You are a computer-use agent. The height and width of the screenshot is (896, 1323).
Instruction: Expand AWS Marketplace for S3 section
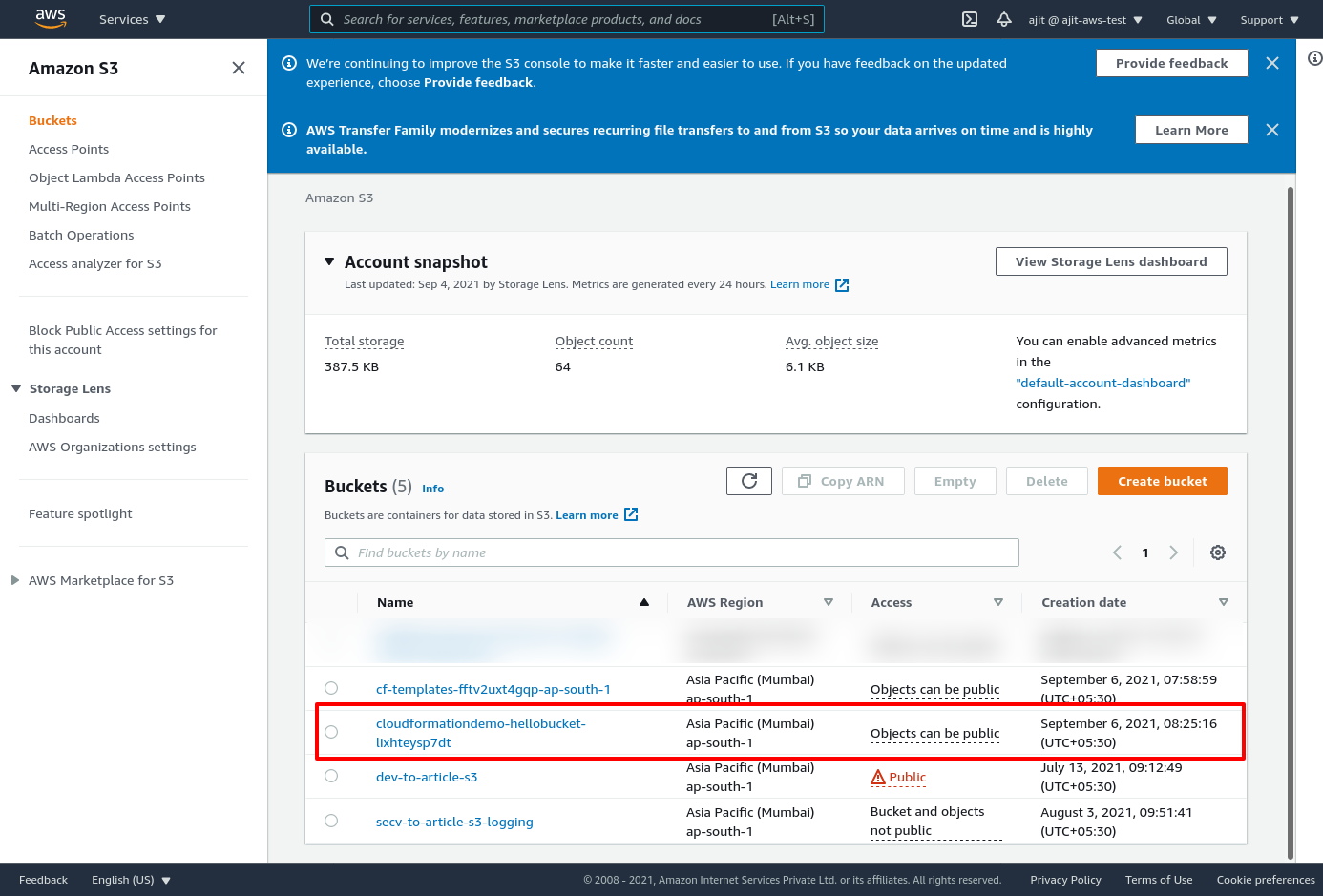coord(15,580)
